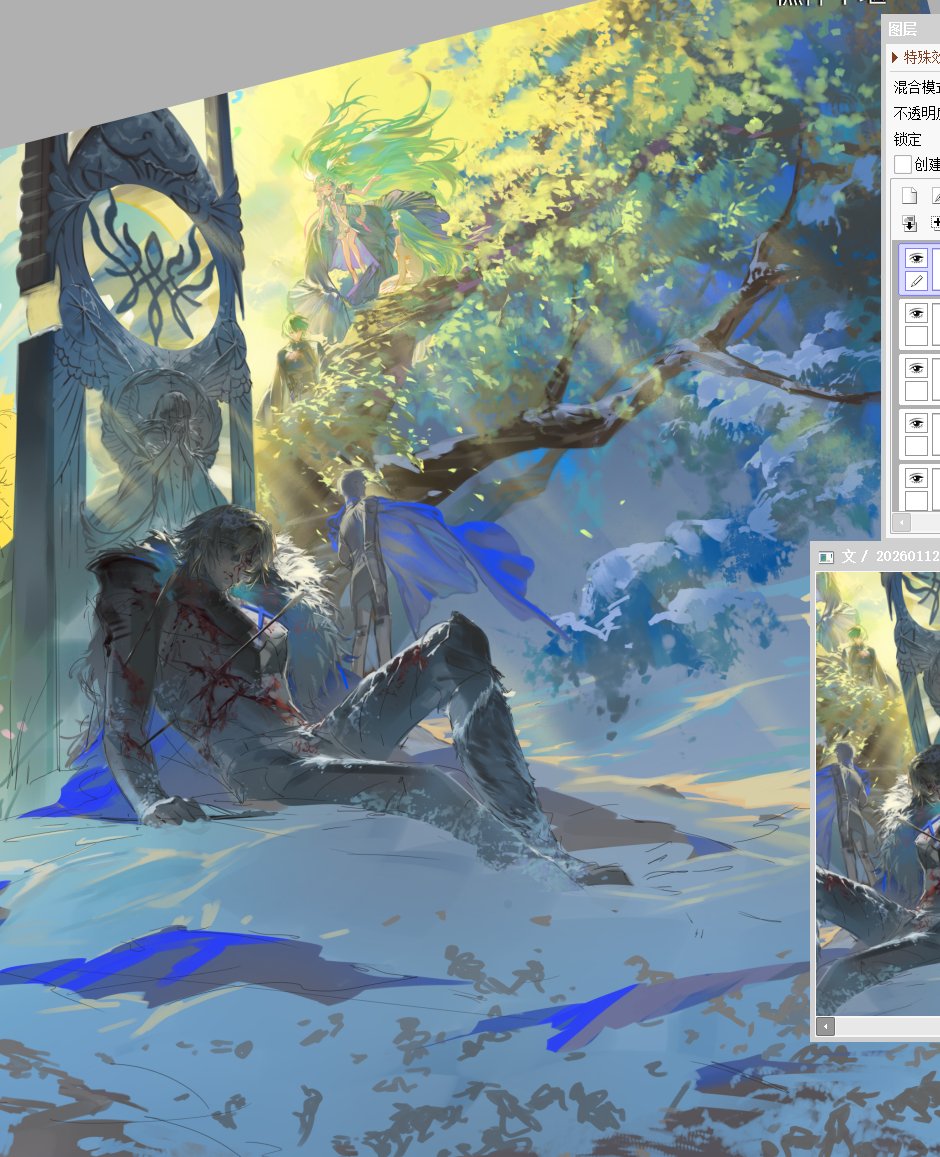Hide the selected top layer via eye
Image resolution: width=940 pixels, height=1157 pixels.
point(916,258)
